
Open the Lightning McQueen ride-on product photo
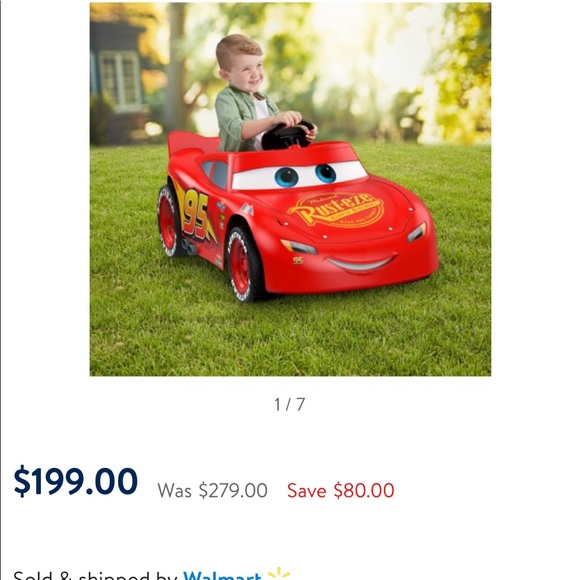tap(290, 189)
